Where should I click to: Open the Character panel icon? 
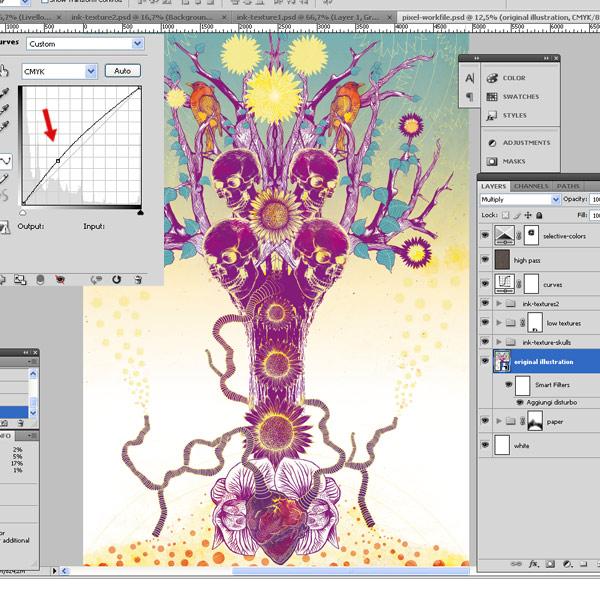pyautogui.click(x=470, y=78)
